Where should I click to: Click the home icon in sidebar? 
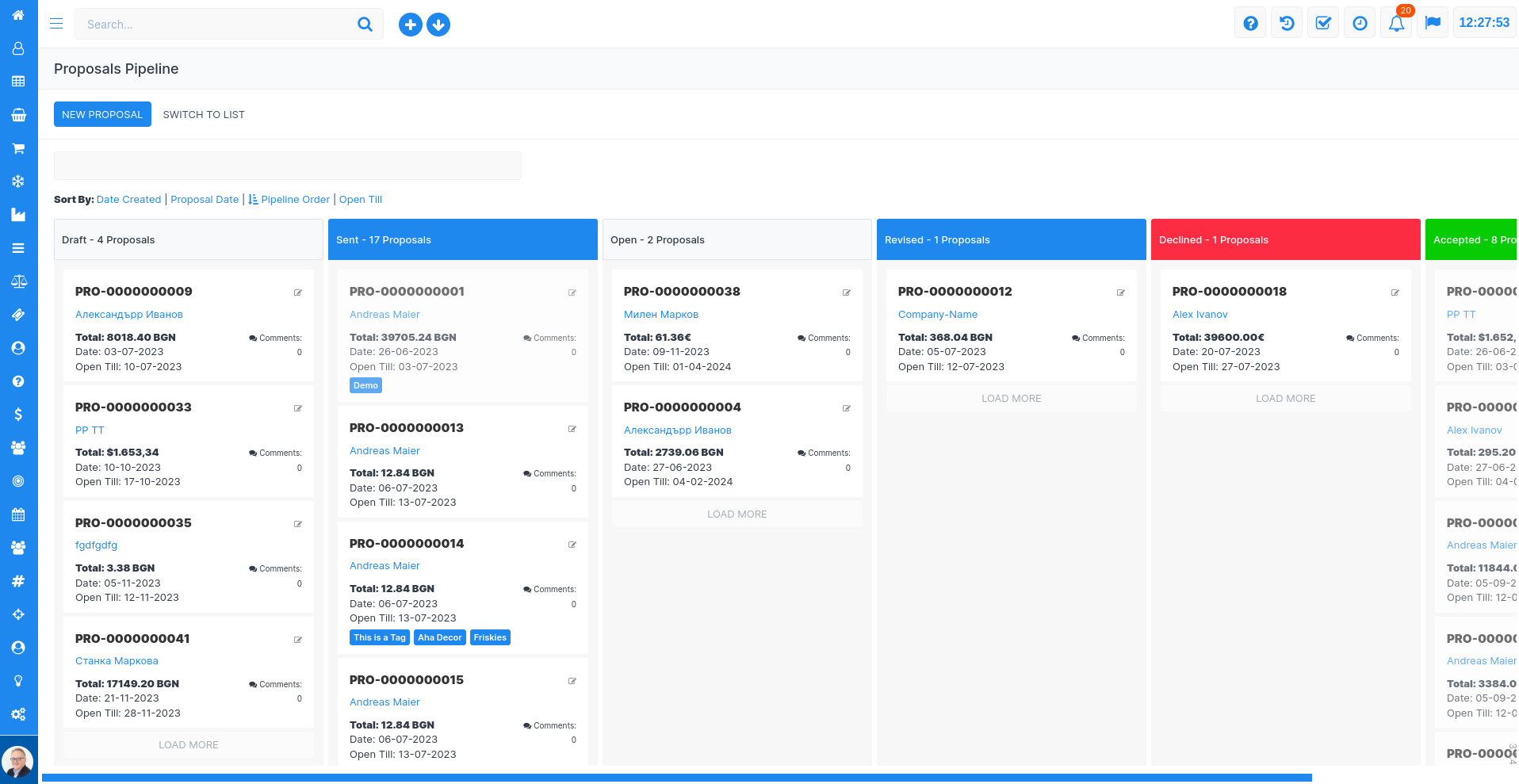[18, 15]
